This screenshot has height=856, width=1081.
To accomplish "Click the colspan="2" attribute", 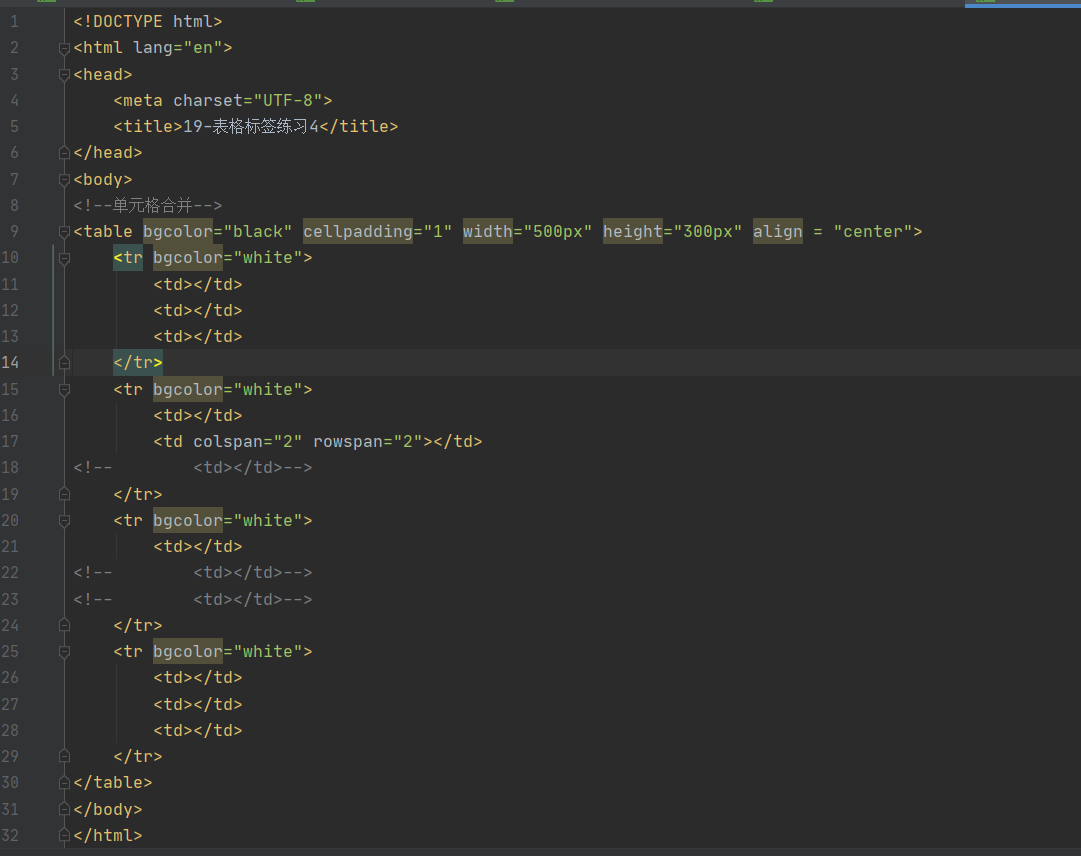I will point(247,442).
